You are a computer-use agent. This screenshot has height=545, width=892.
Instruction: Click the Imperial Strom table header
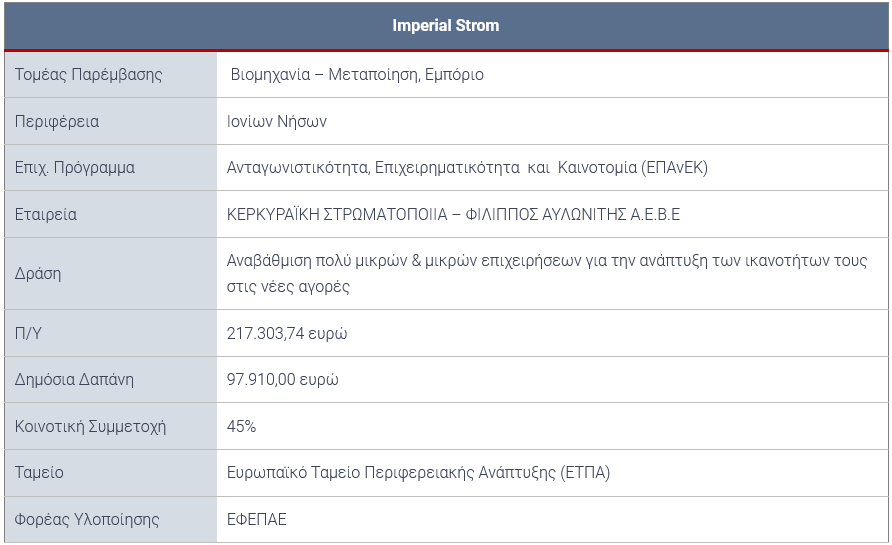(445, 26)
